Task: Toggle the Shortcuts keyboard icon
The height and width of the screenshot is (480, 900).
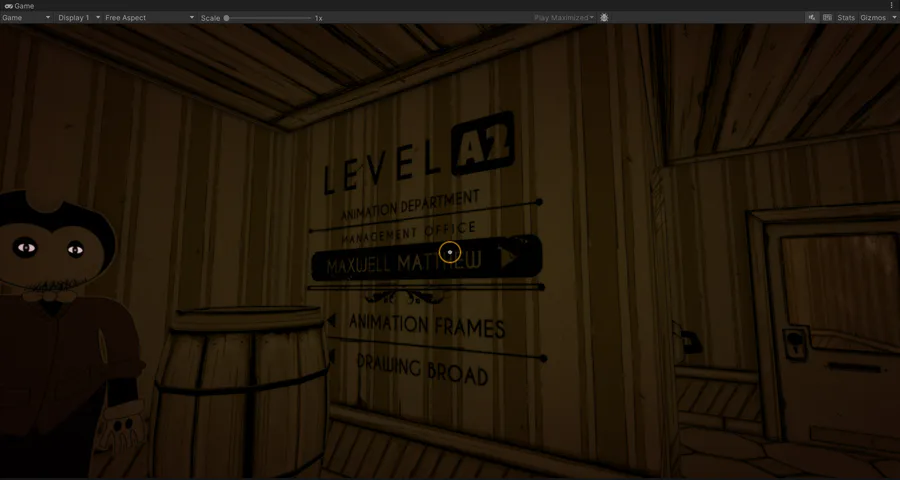Action: coord(827,18)
